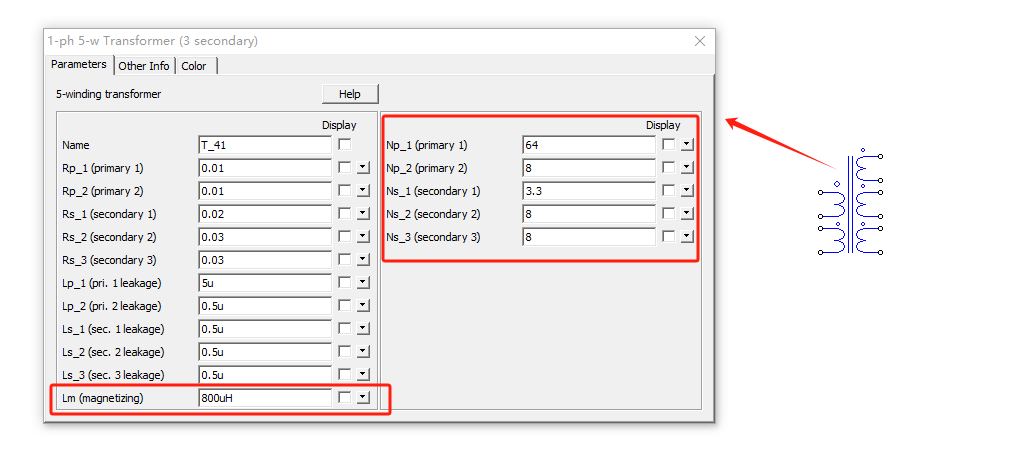
Task: Expand display dropdown for Lp_1 leakage
Action: tap(363, 283)
